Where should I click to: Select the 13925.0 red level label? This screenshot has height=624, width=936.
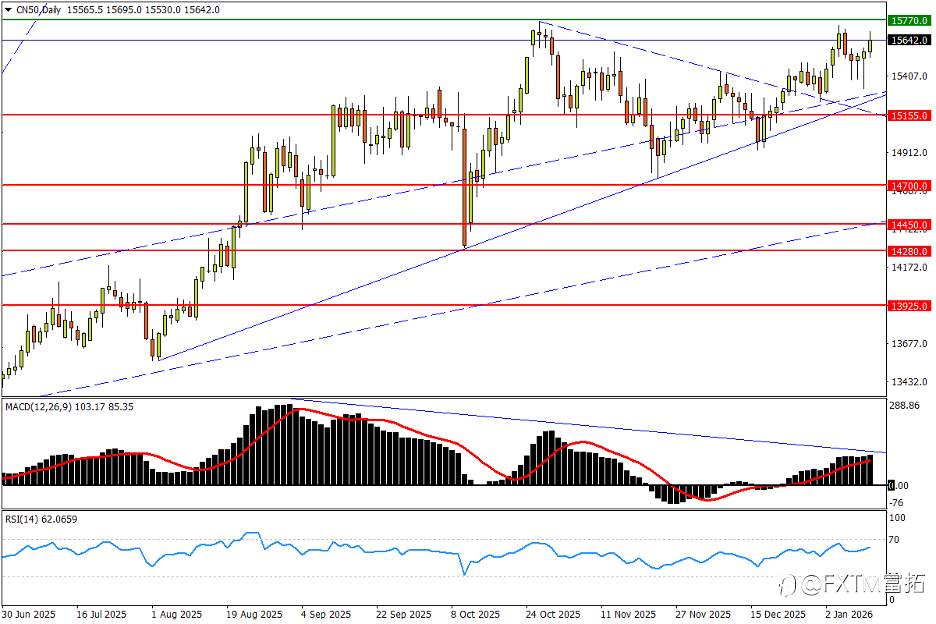point(909,306)
